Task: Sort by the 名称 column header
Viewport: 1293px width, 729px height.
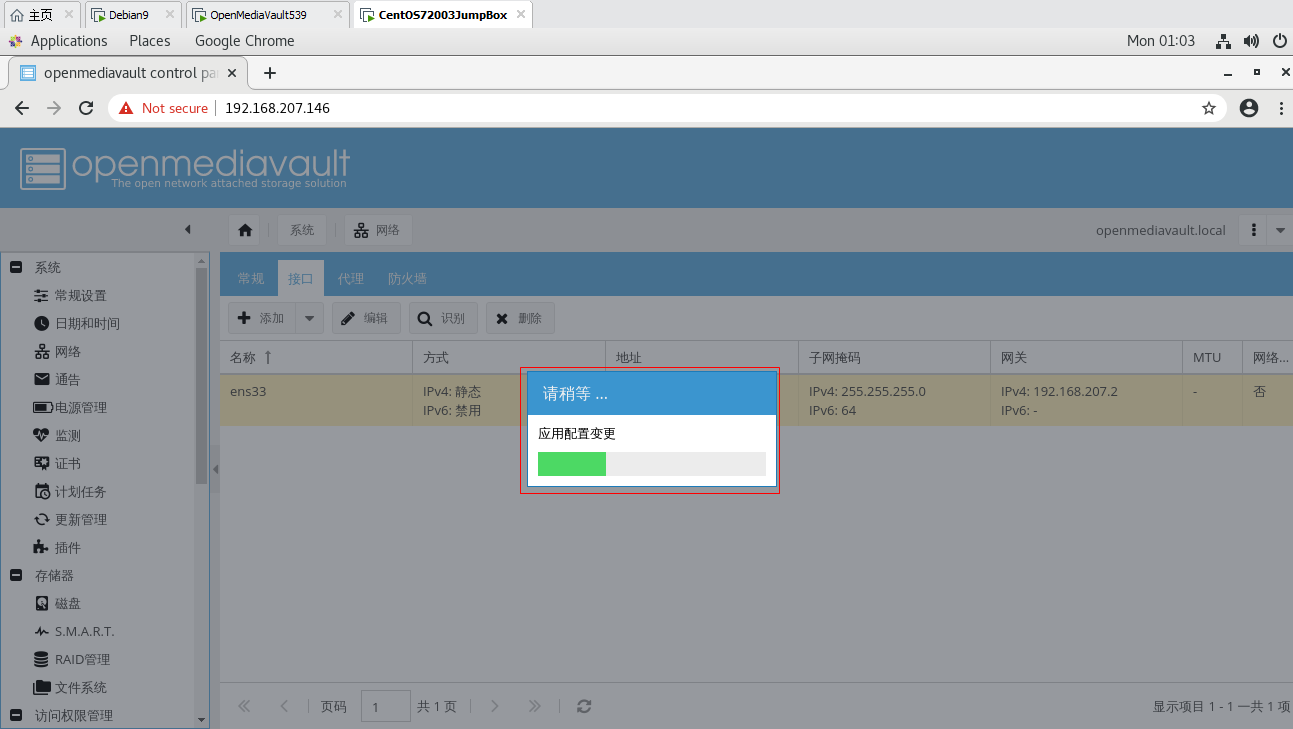Action: (316, 357)
